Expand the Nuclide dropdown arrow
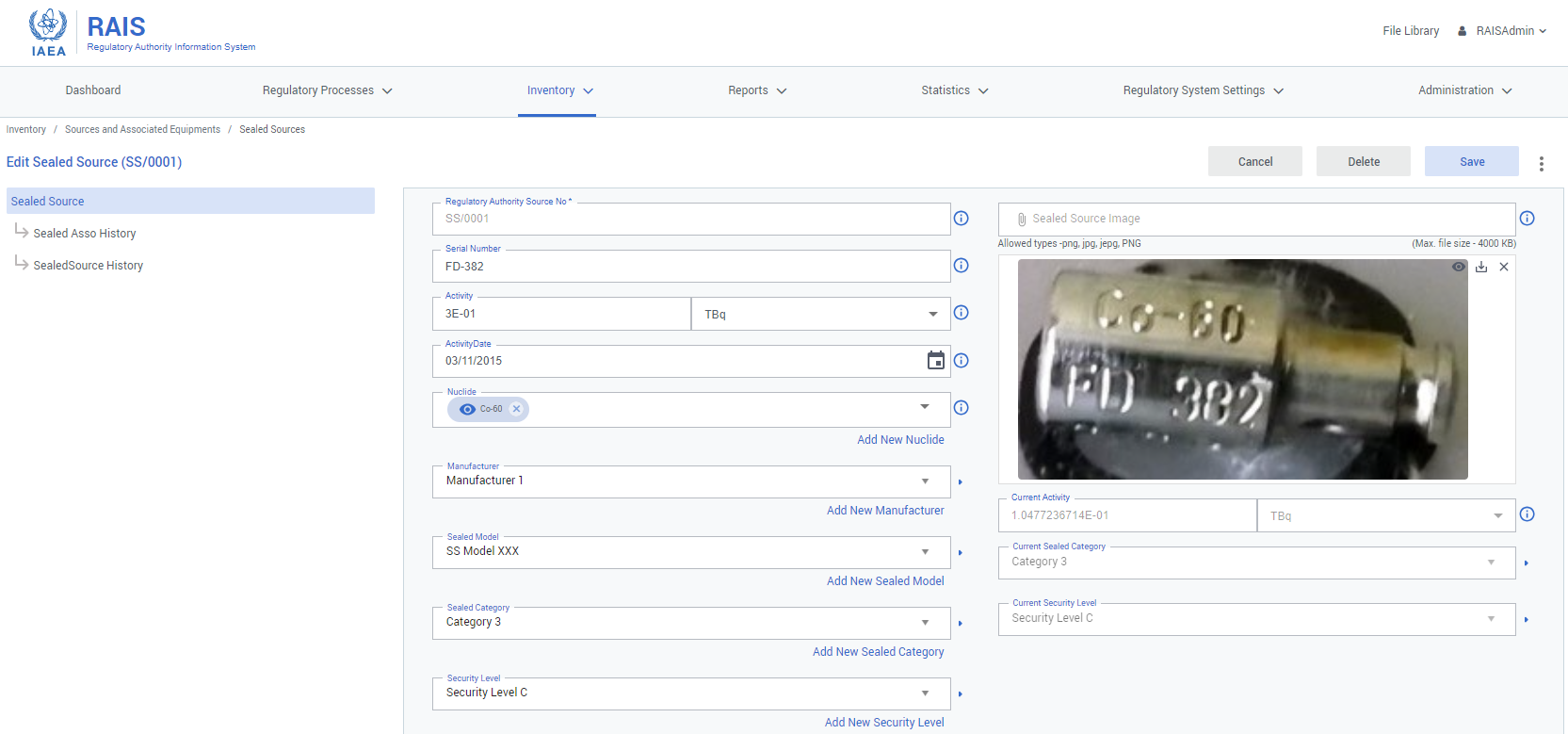Viewport: 1568px width, 734px height. coord(925,406)
